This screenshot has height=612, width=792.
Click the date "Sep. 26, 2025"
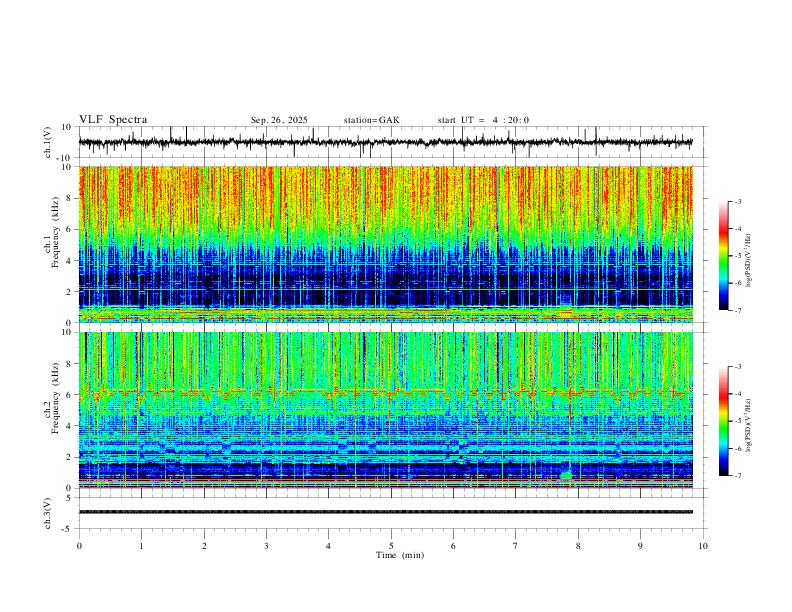279,120
